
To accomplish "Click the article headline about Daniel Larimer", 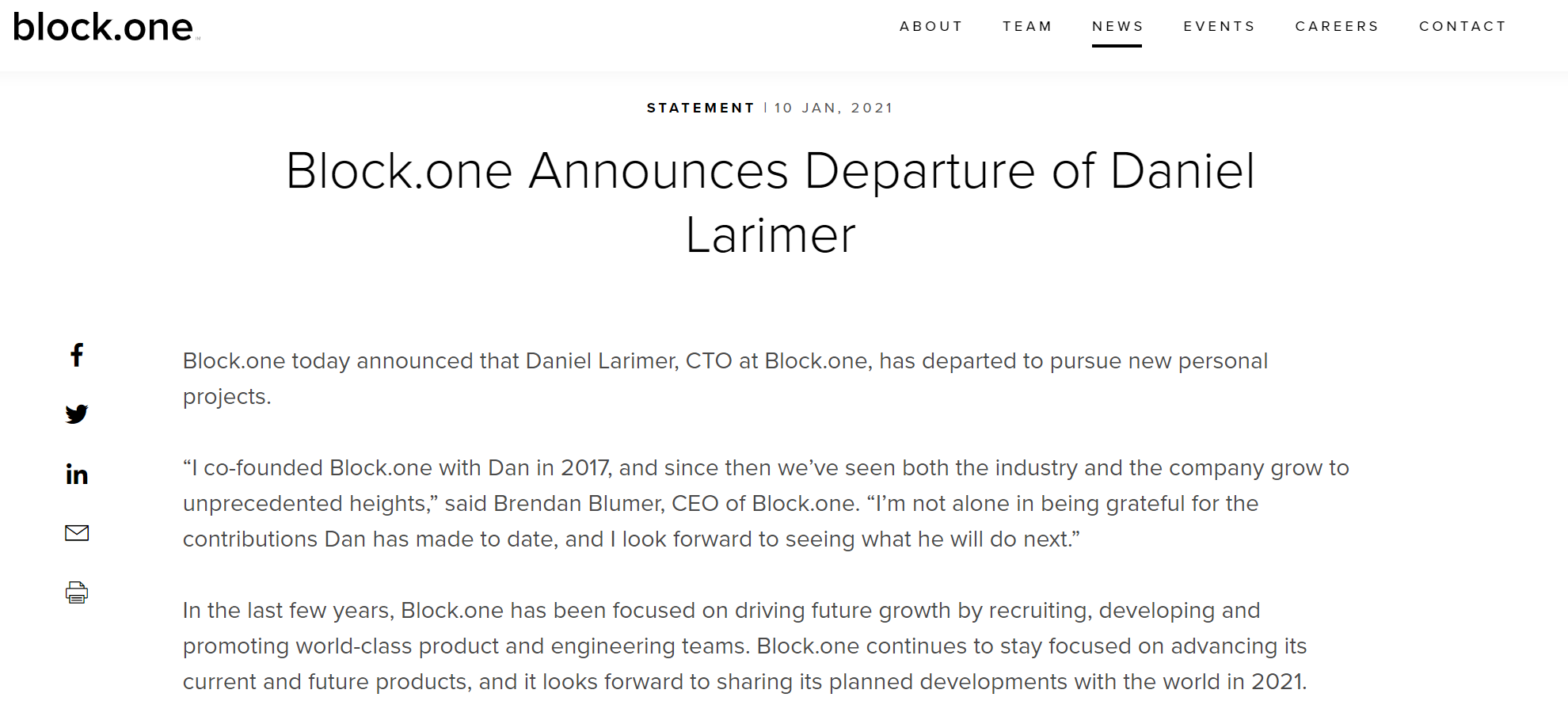I will pyautogui.click(x=771, y=203).
